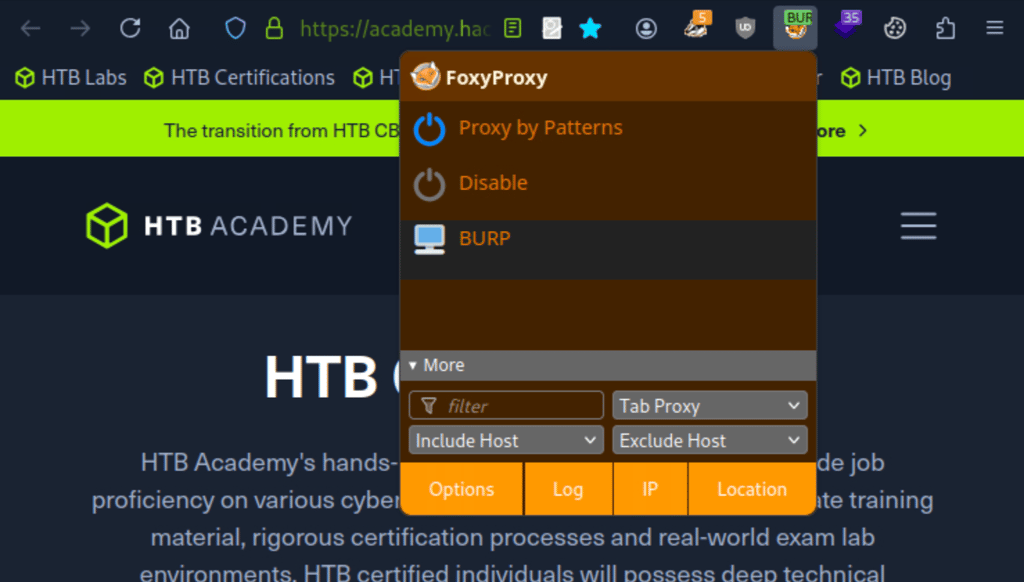Image resolution: width=1024 pixels, height=582 pixels.
Task: Go to the browser home page
Action: pos(179,29)
